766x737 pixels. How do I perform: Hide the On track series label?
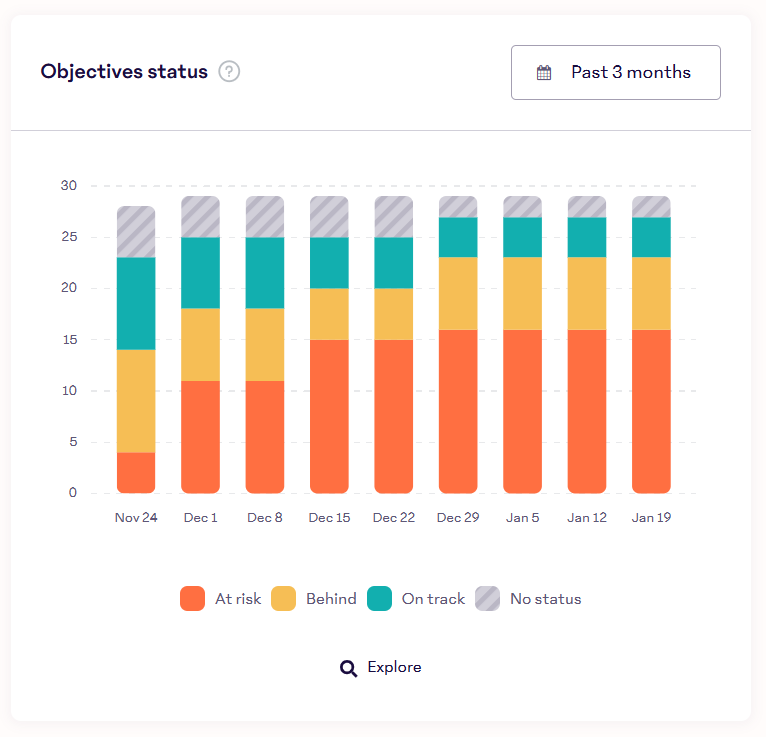point(433,599)
